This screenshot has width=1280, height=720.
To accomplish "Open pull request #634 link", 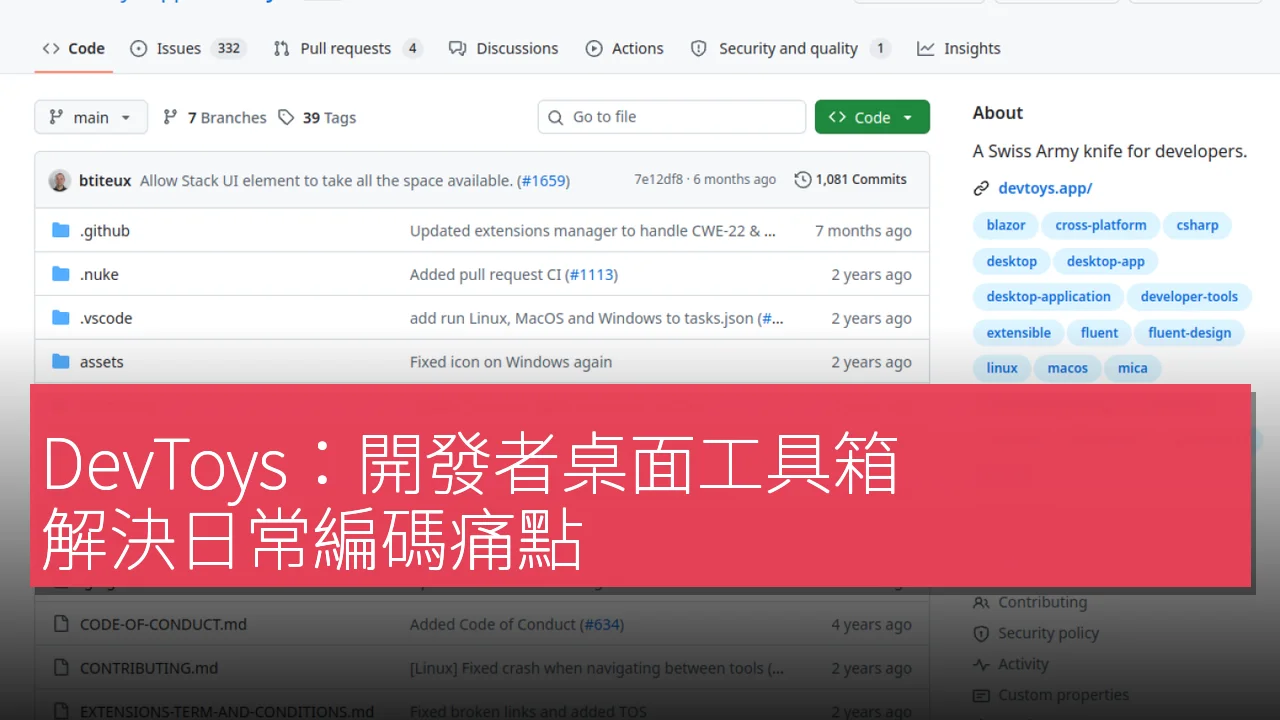I will click(x=601, y=624).
